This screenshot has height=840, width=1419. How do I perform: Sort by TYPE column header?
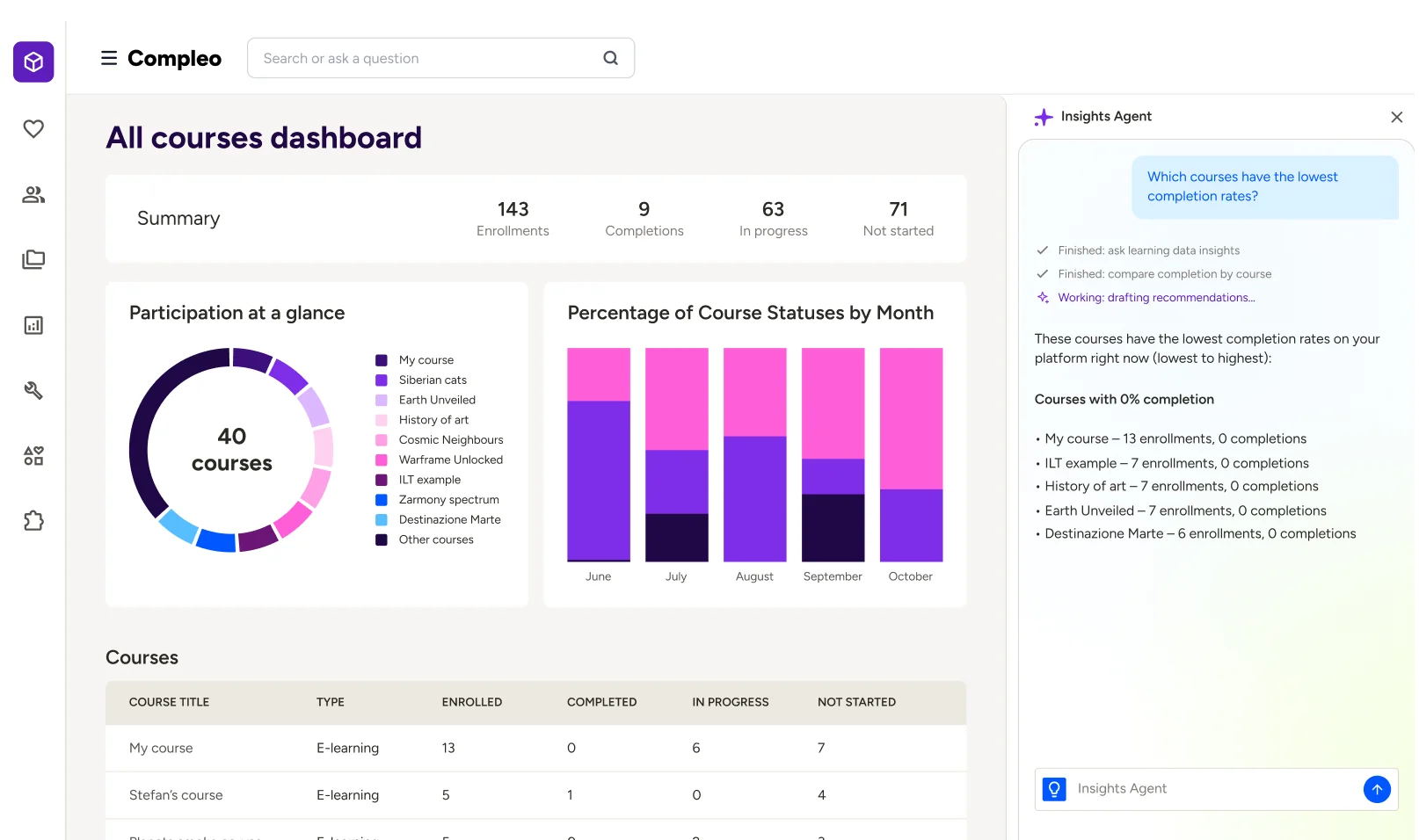(331, 702)
